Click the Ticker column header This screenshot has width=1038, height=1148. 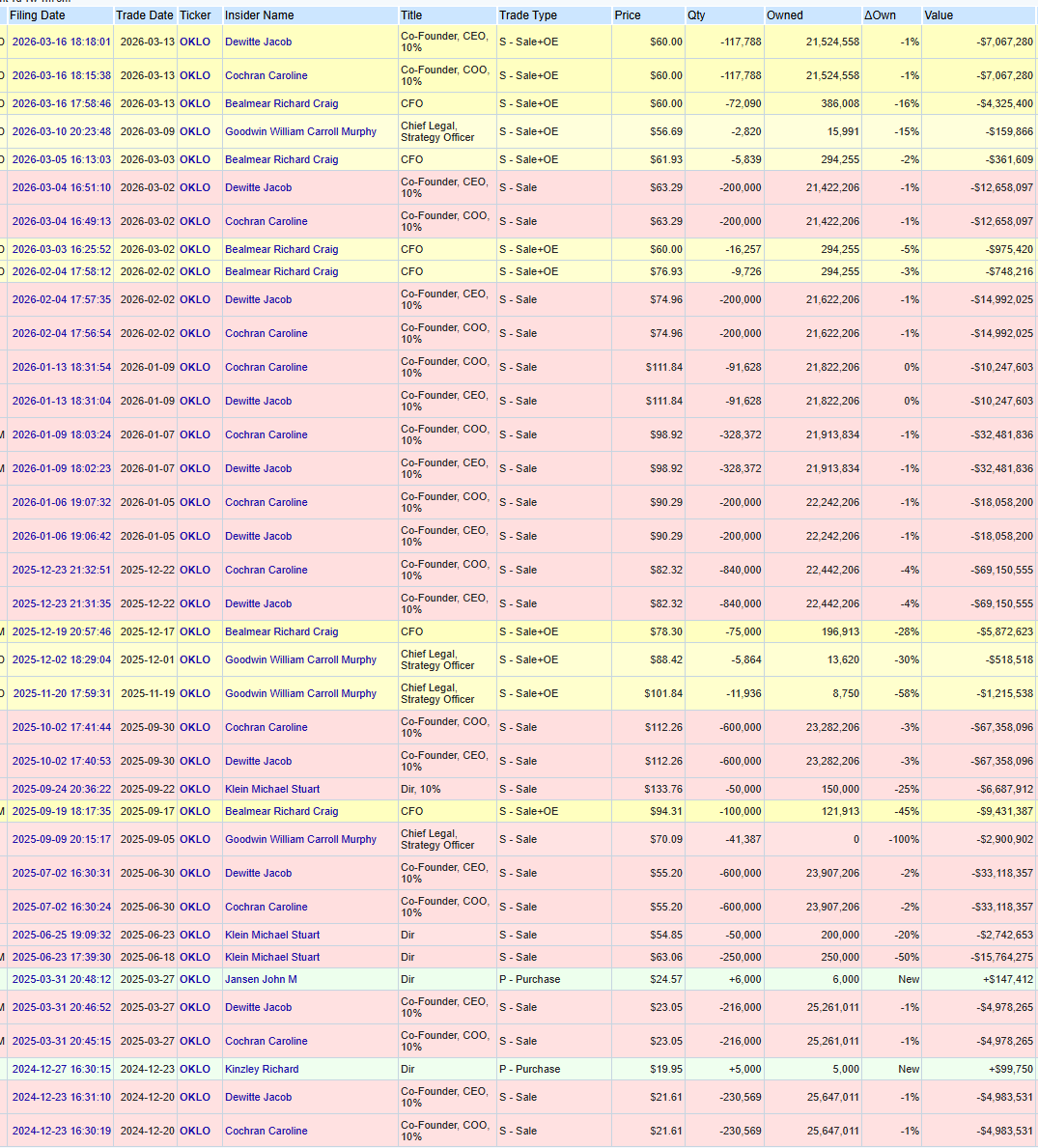[x=195, y=15]
